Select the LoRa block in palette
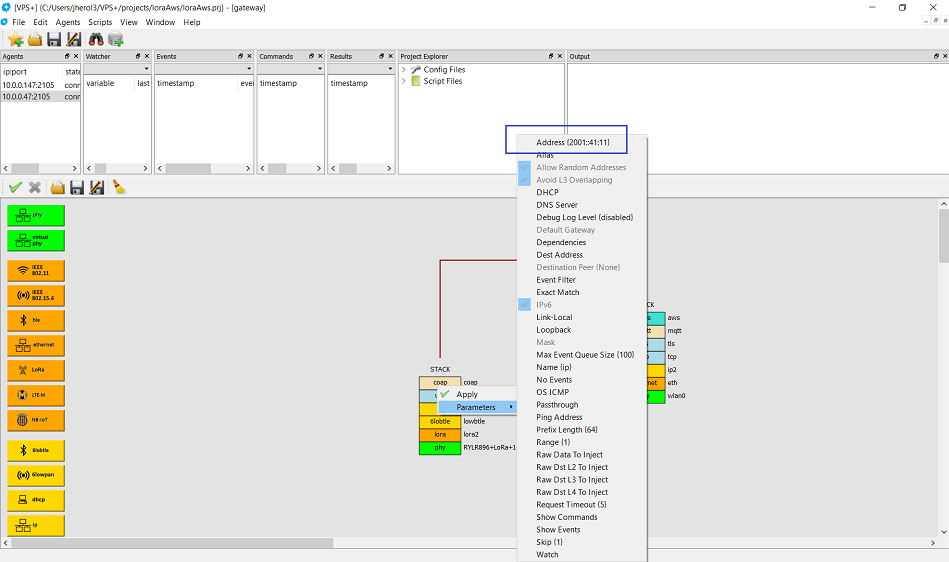The width and height of the screenshot is (949, 562). 36,370
